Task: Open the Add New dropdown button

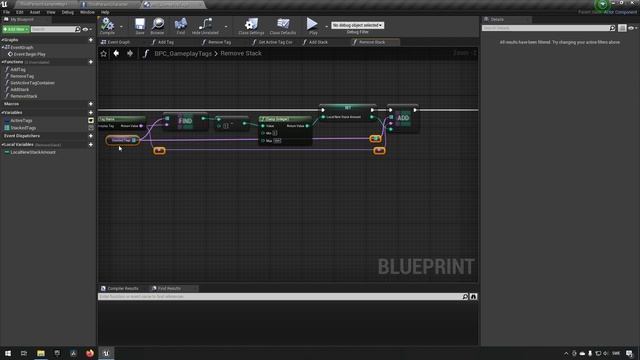Action: coord(16,29)
